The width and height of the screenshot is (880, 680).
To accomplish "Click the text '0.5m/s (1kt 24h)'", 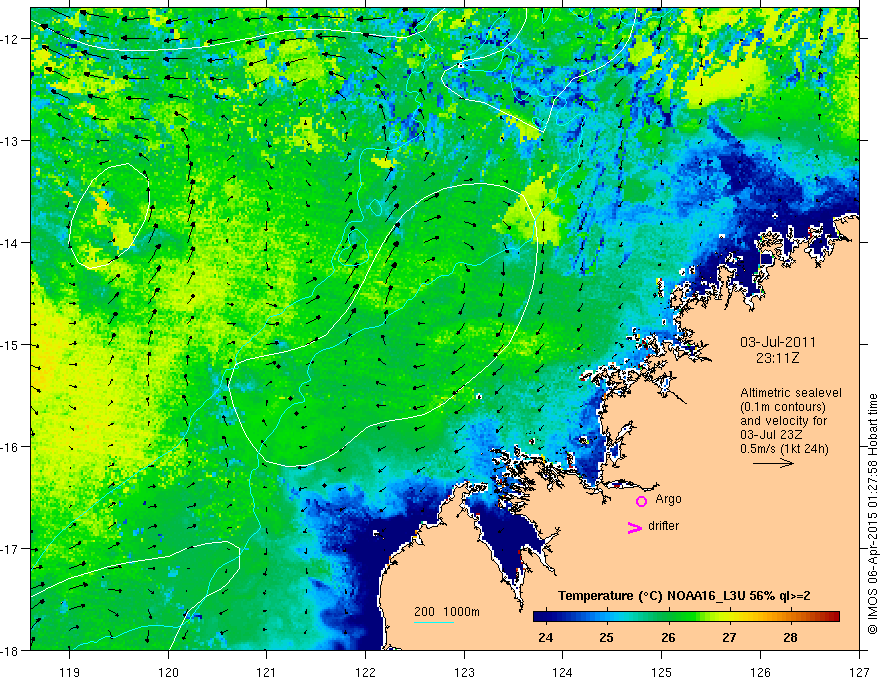I will coord(785,449).
